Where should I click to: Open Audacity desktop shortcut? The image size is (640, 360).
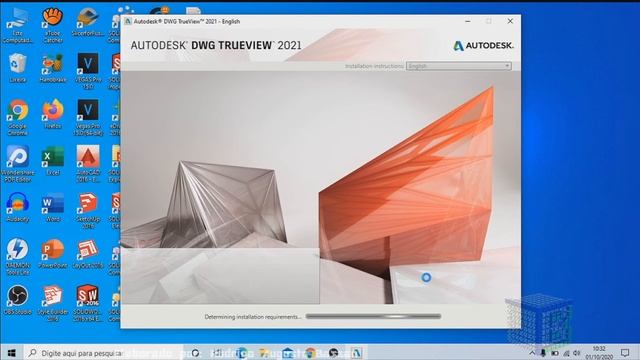(x=18, y=207)
